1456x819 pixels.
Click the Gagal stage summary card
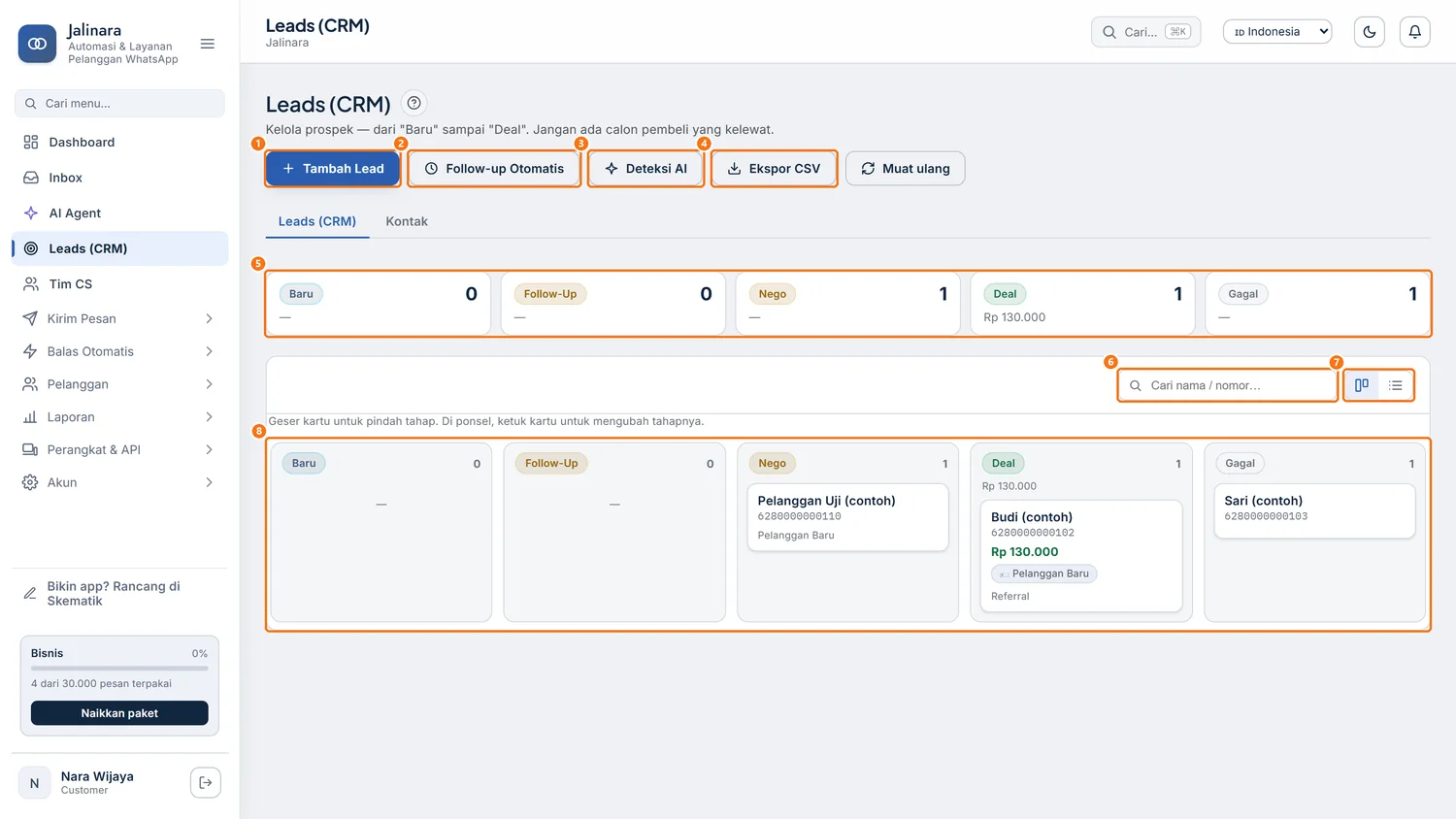coord(1317,304)
